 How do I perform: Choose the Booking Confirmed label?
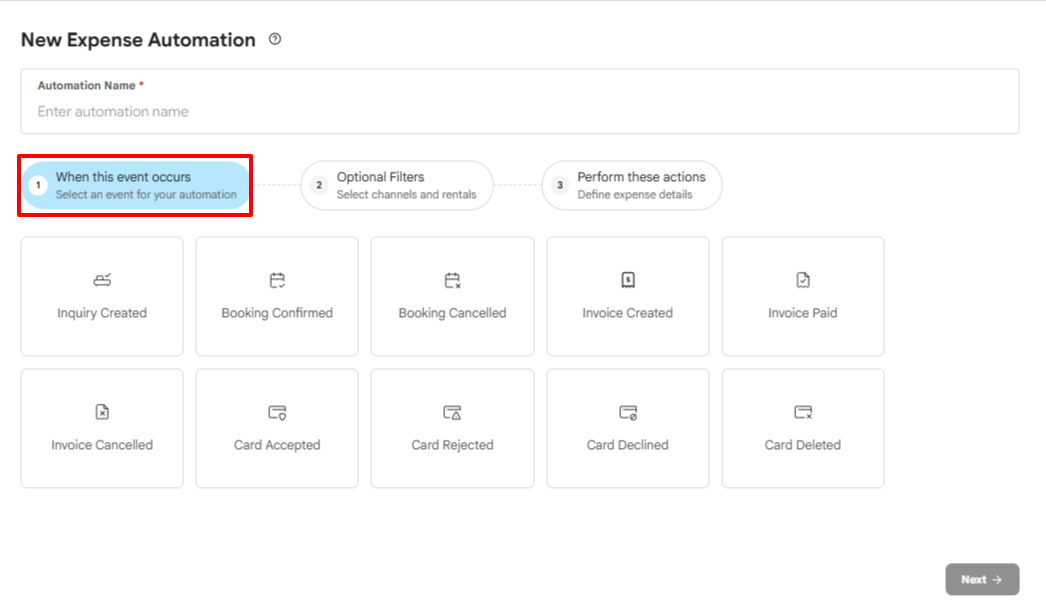[x=277, y=313]
